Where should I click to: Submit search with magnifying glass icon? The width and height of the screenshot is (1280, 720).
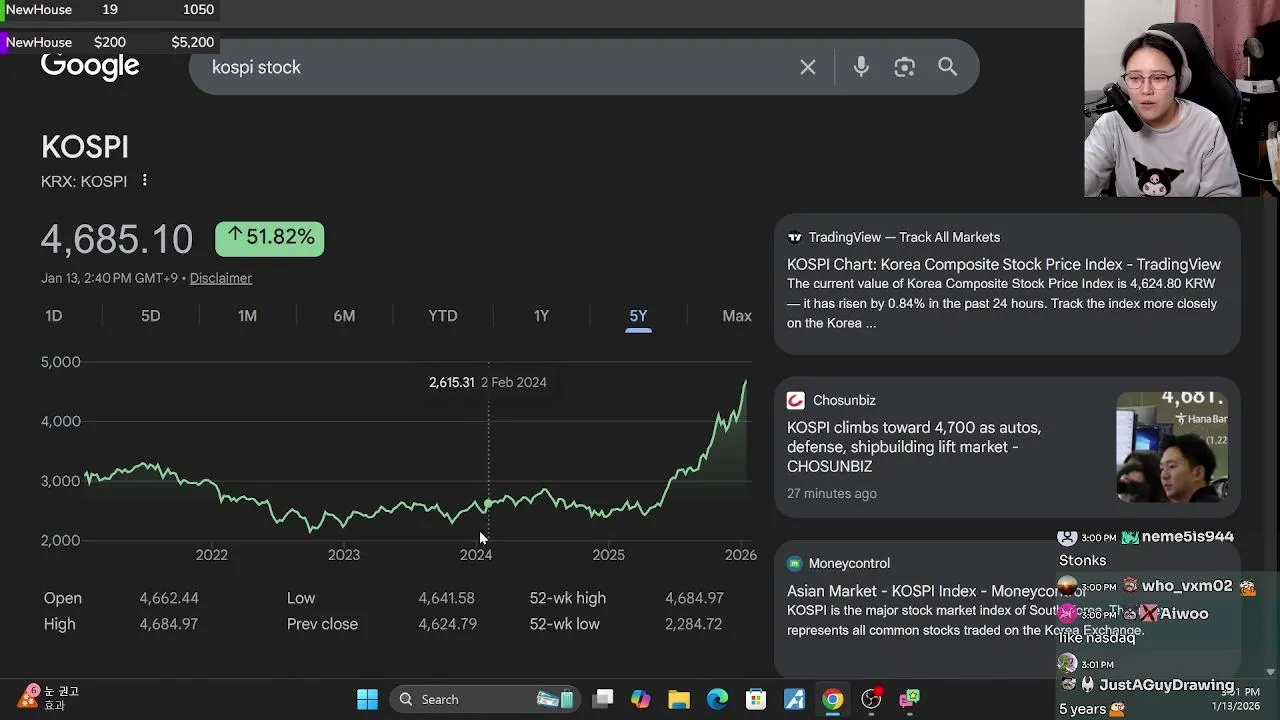[x=948, y=67]
